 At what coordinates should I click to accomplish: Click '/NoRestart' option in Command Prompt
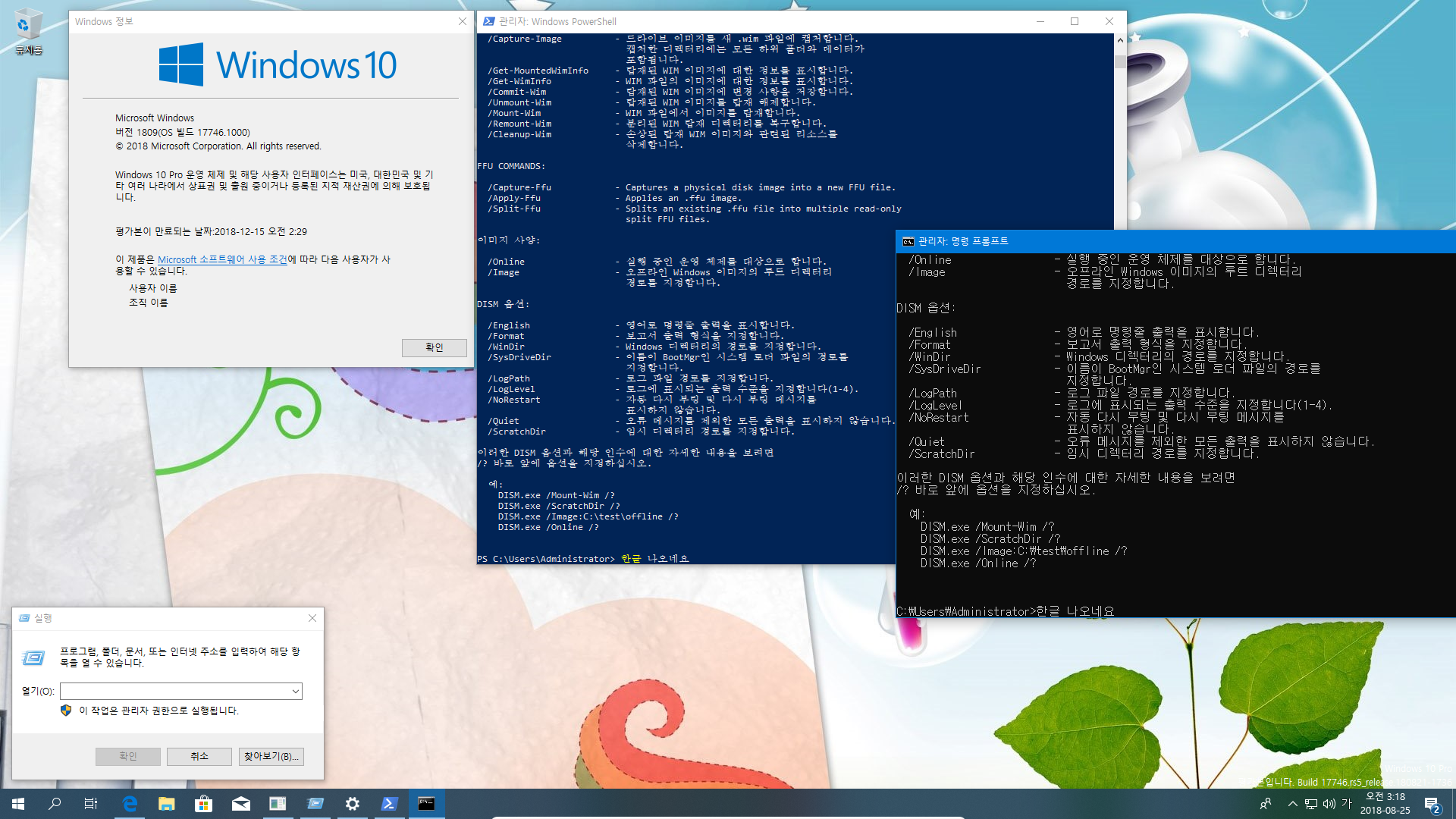[938, 417]
